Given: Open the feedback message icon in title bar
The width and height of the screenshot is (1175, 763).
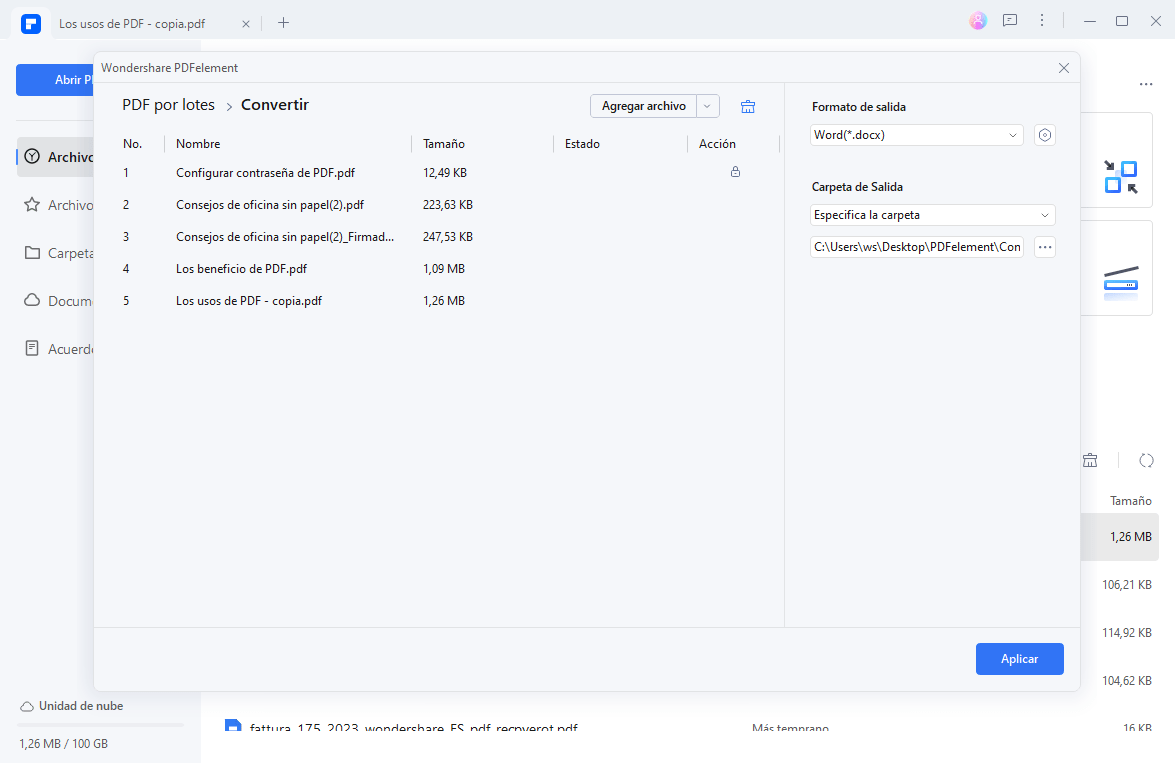Looking at the screenshot, I should [x=1010, y=21].
